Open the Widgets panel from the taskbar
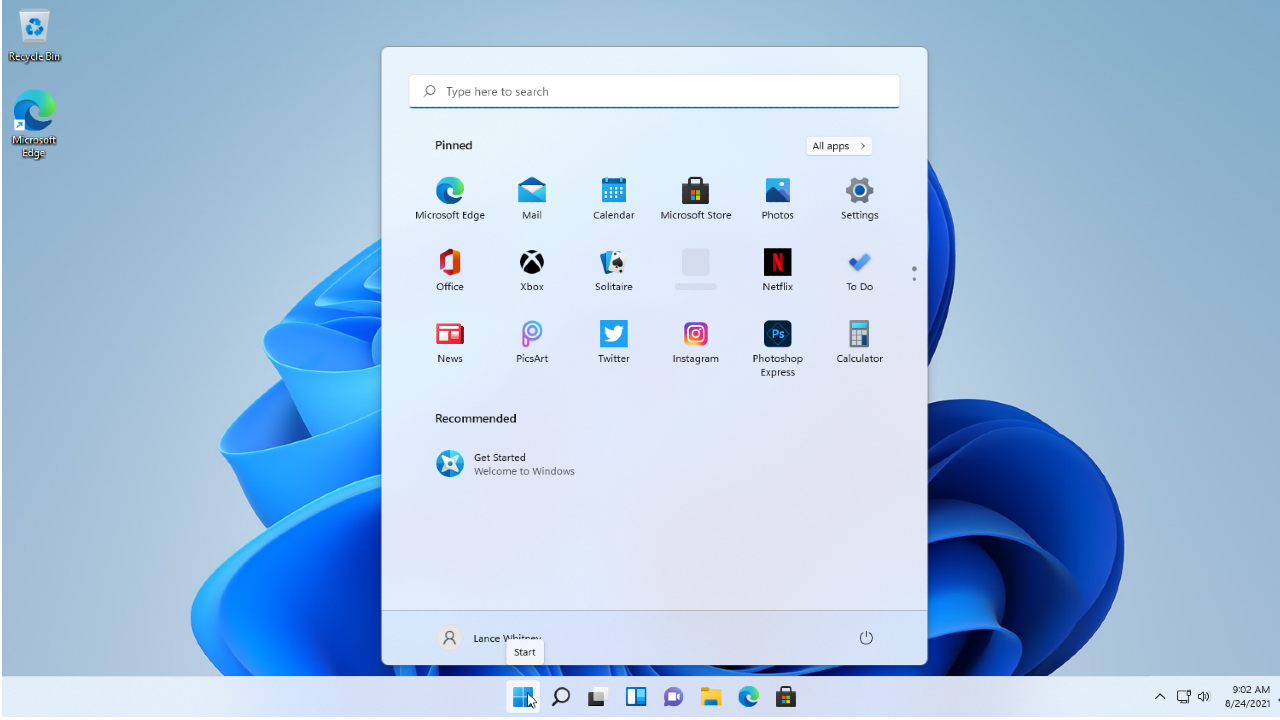The width and height of the screenshot is (1280, 720). 635,696
